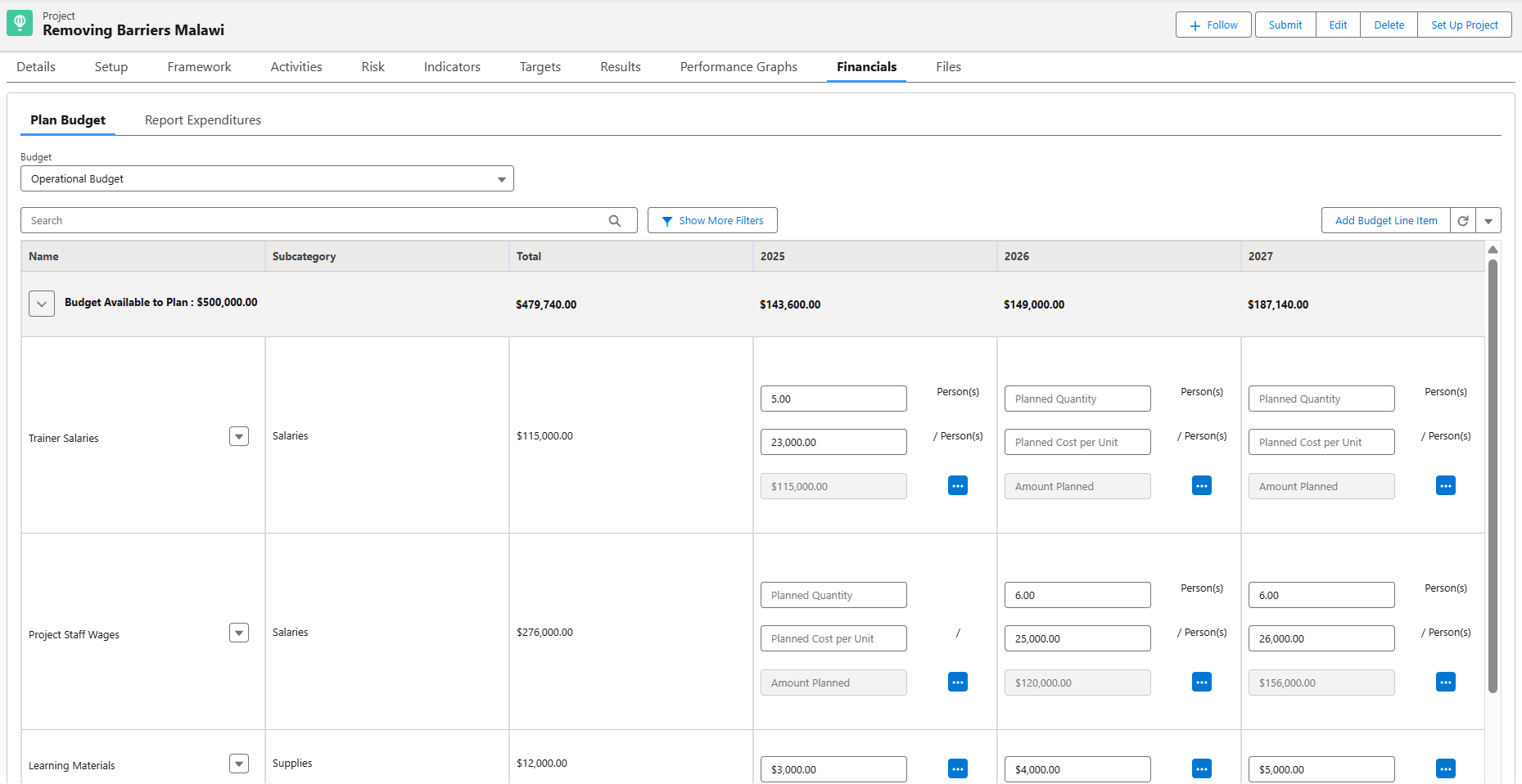The width and height of the screenshot is (1522, 784).
Task: Go to the Indicators tab
Action: (x=452, y=67)
